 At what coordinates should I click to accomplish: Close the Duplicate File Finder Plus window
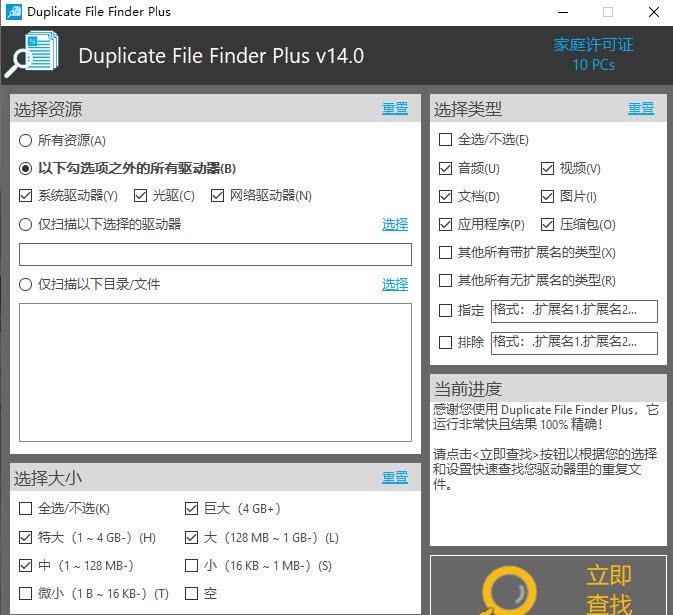654,12
